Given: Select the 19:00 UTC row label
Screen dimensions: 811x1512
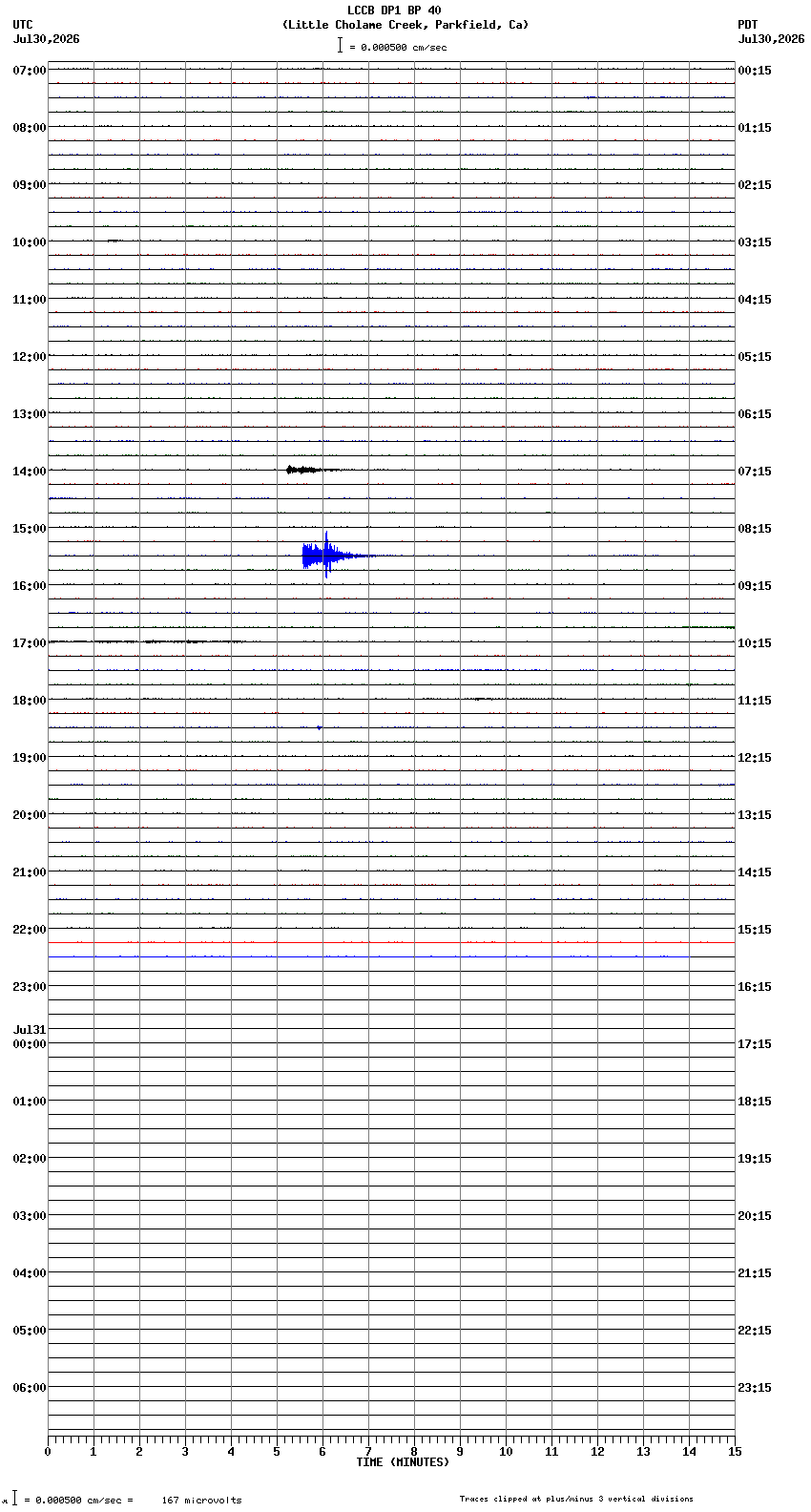Looking at the screenshot, I should click(30, 758).
